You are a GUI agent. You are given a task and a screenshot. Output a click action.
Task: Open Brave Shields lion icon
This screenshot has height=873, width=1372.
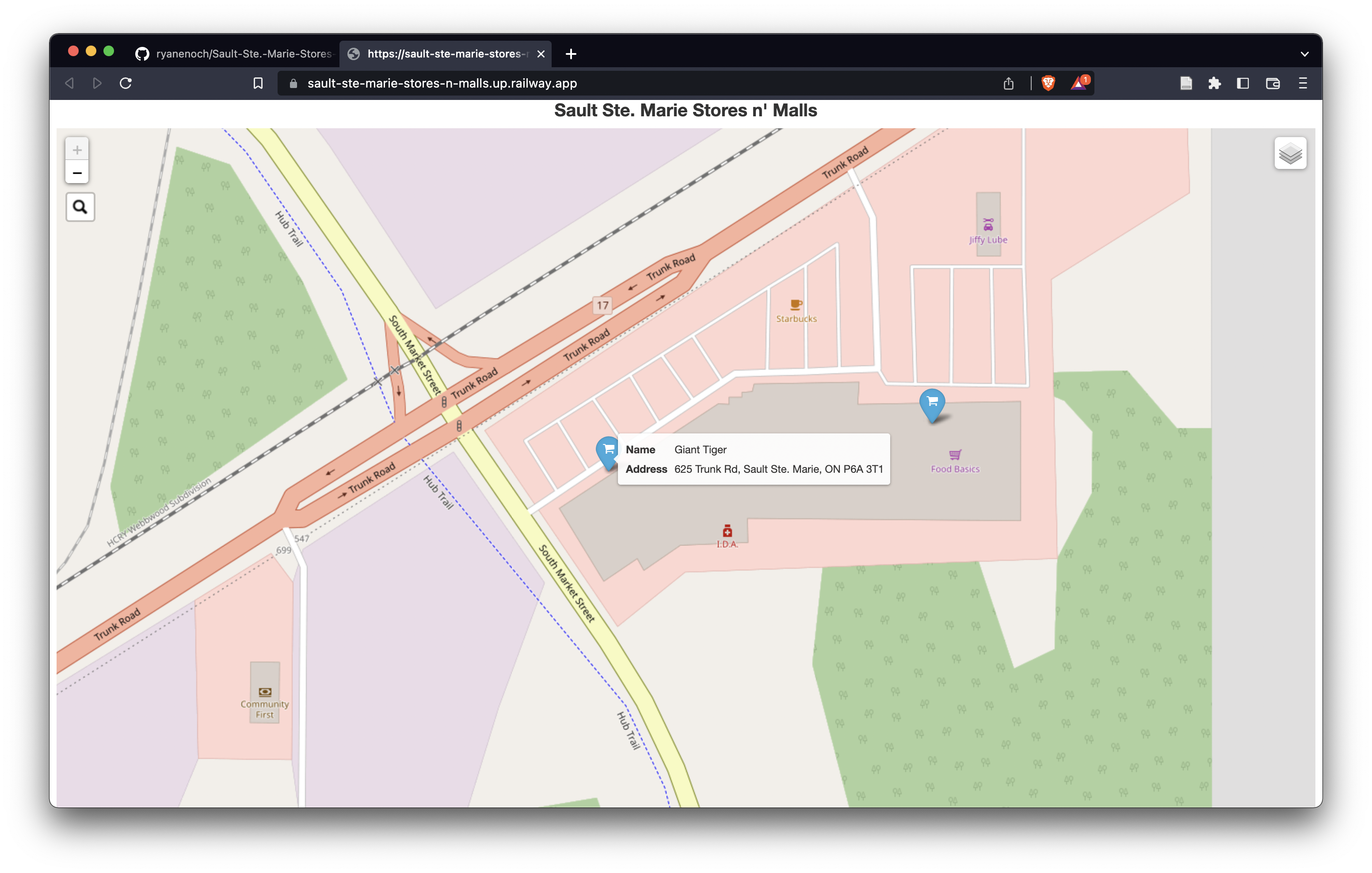coord(1048,83)
